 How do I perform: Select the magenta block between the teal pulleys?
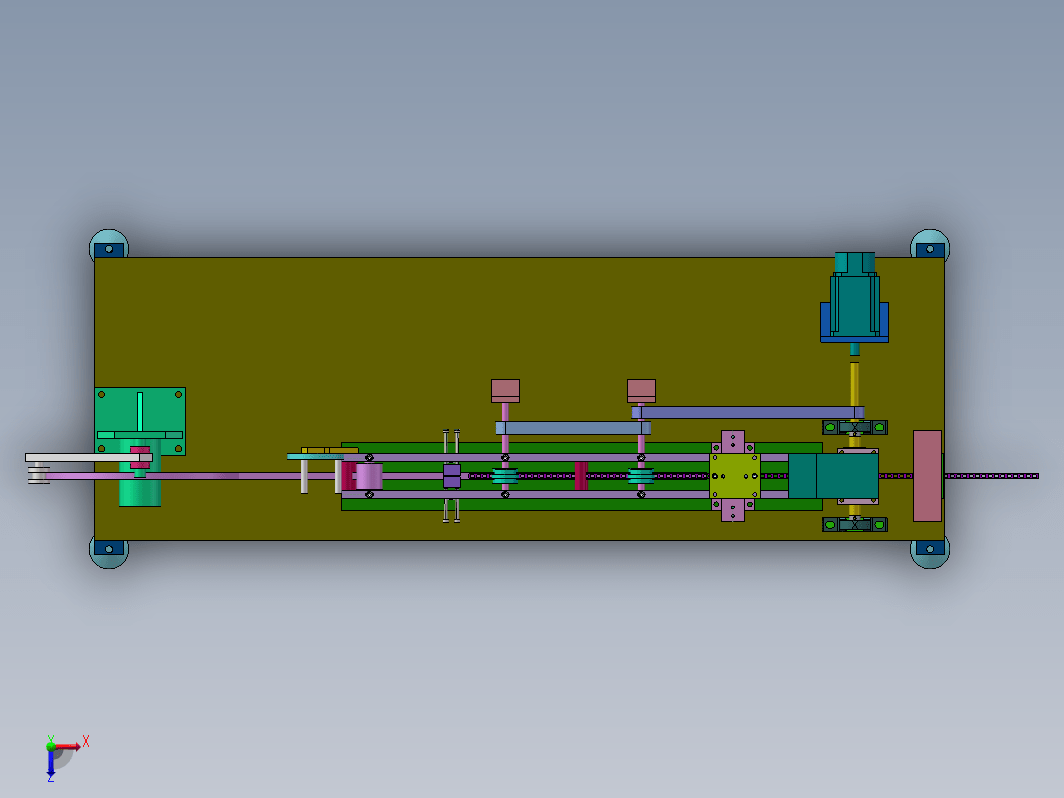(x=581, y=476)
